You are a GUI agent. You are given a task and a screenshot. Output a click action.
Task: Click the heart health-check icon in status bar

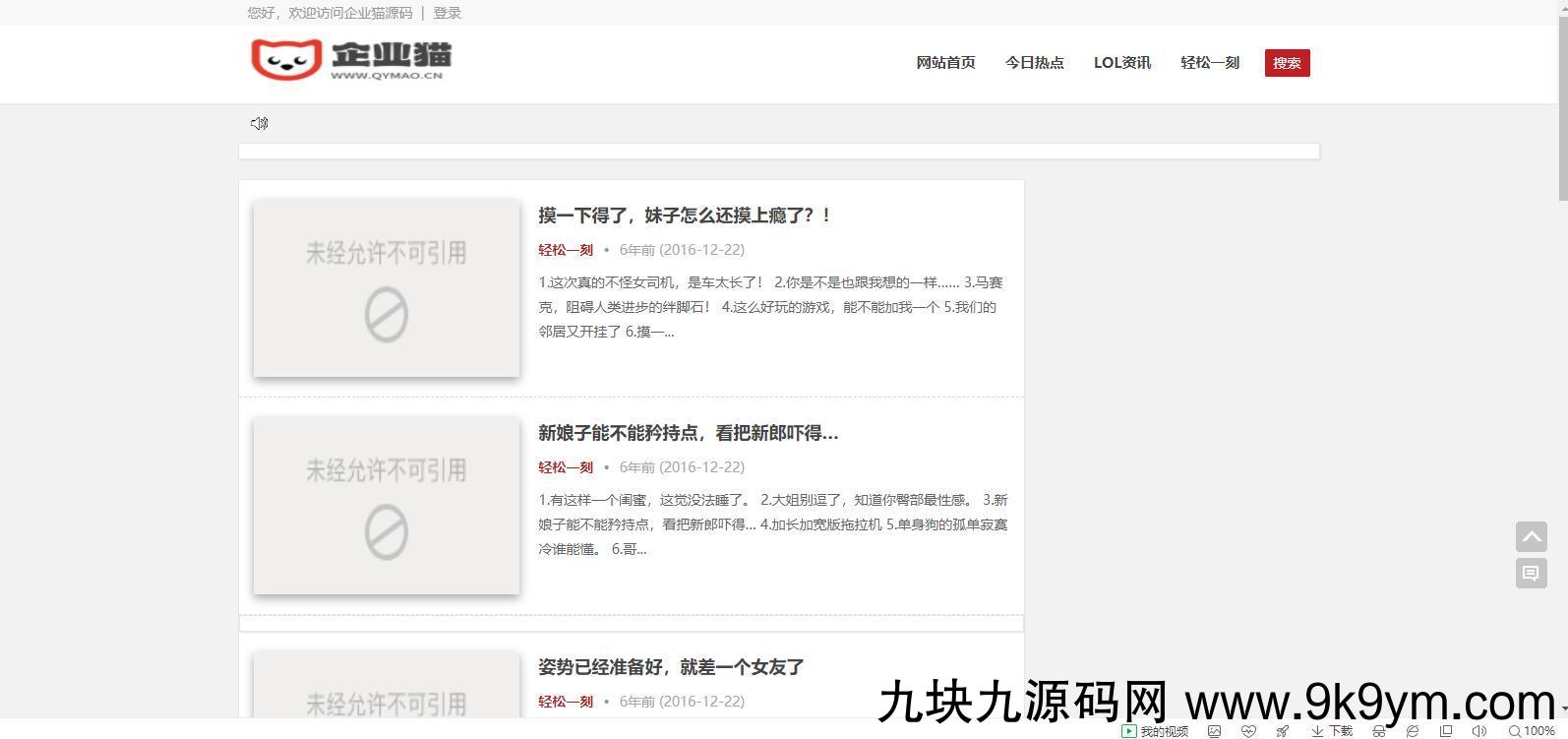[x=1248, y=731]
